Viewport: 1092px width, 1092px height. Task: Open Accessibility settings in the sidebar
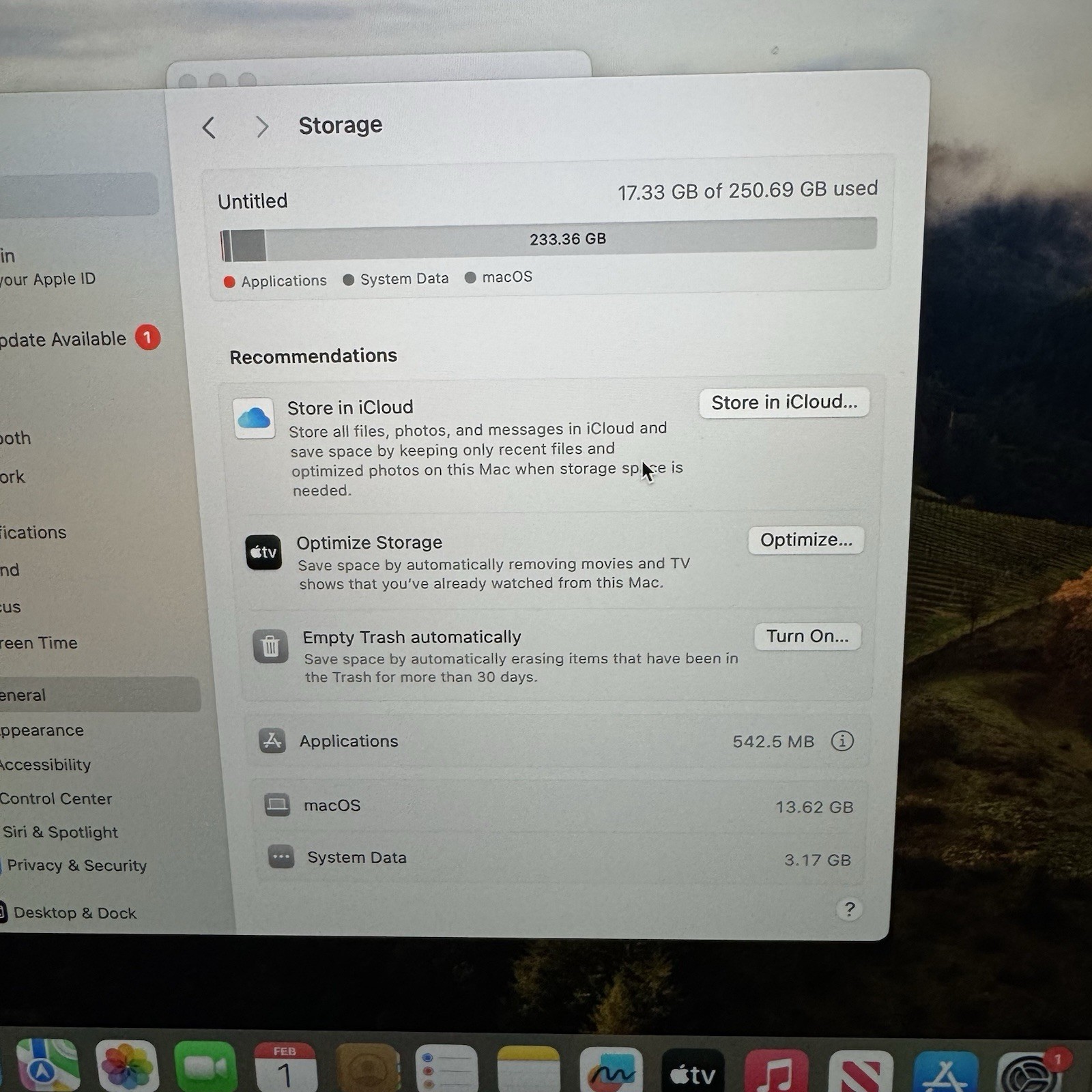45,764
